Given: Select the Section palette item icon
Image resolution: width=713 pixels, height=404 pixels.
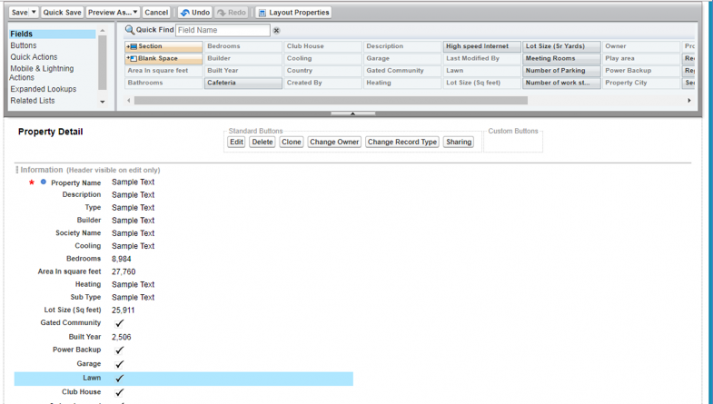Looking at the screenshot, I should click(131, 46).
